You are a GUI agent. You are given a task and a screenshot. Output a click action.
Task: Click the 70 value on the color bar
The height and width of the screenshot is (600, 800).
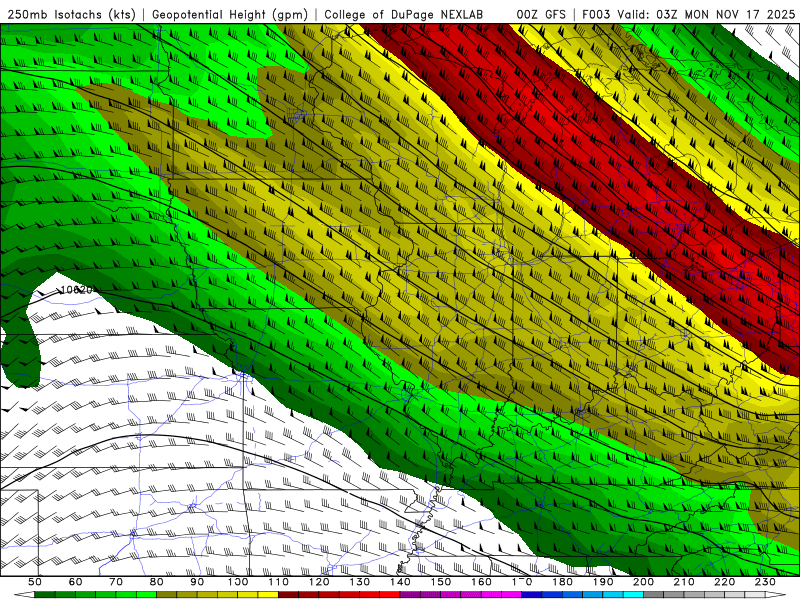tap(116, 582)
